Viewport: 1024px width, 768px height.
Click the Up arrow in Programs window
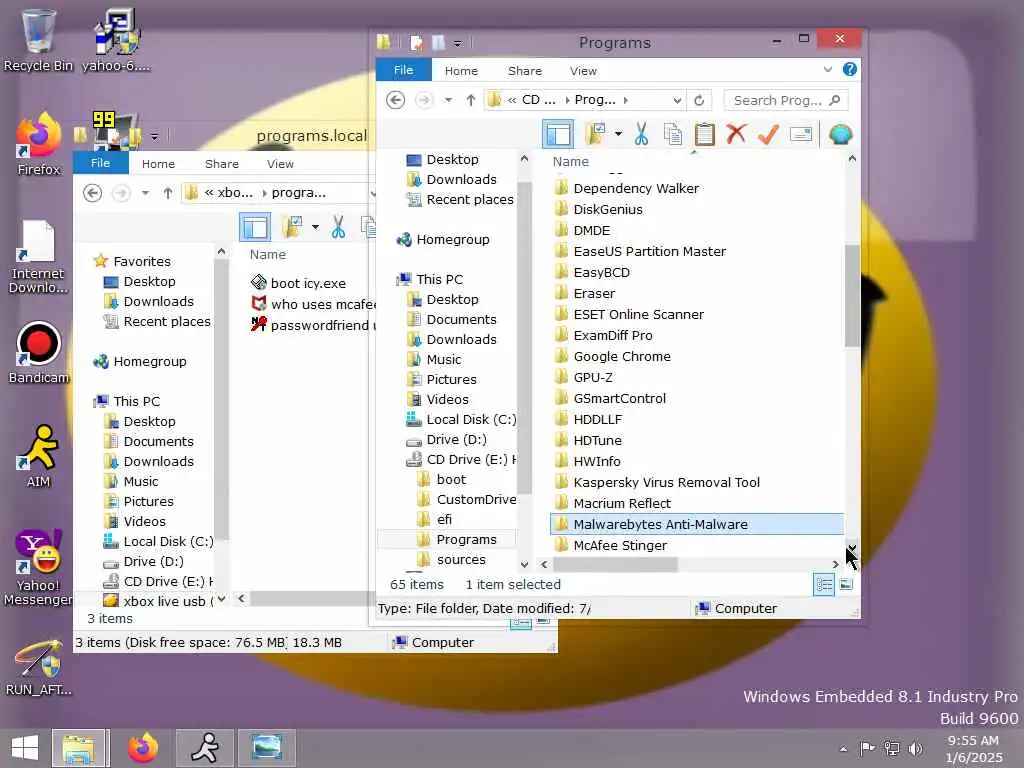471,100
